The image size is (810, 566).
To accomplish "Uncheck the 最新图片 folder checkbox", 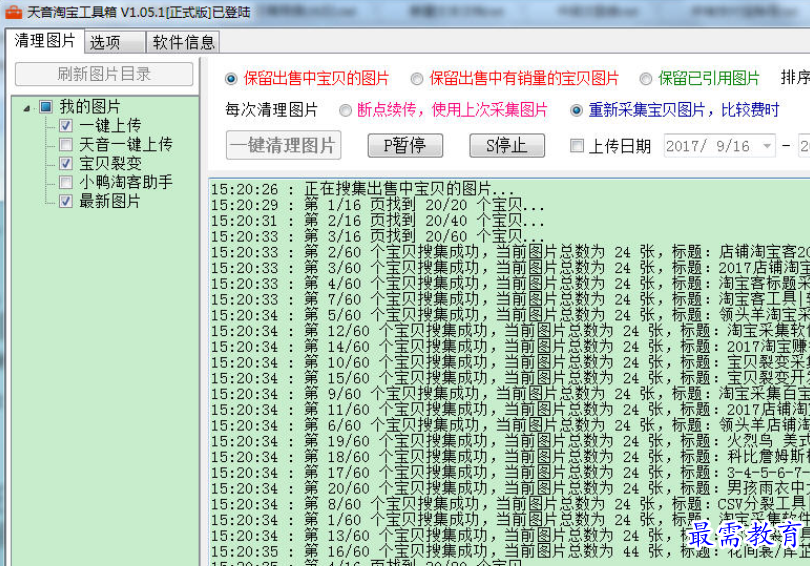I will pyautogui.click(x=66, y=201).
